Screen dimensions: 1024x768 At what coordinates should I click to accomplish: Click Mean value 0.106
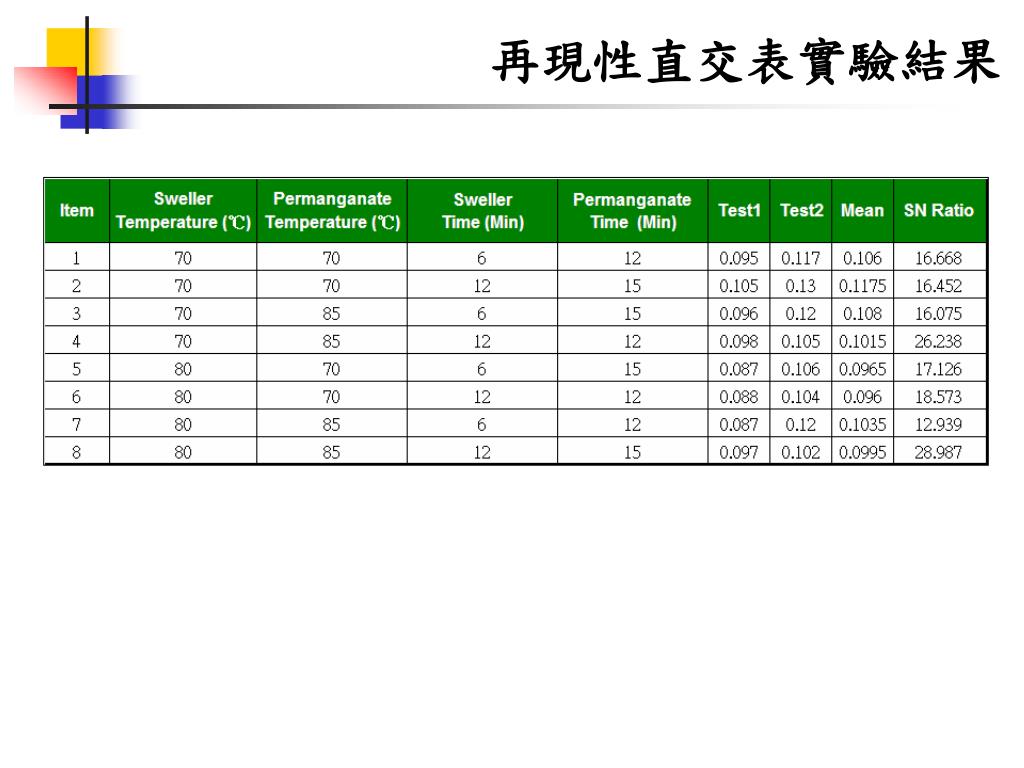[x=863, y=258]
